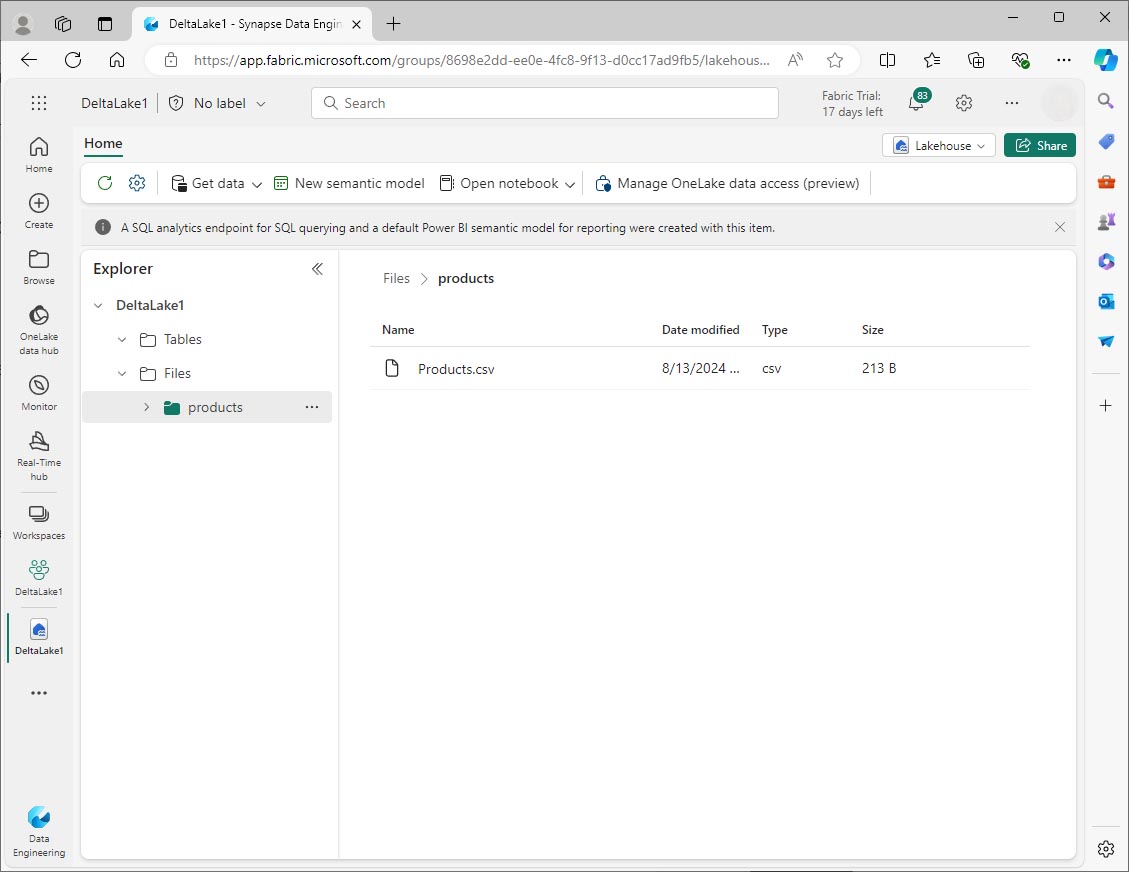Screen dimensions: 1129x872
Task: Click the DeltaLake1 browser tab
Action: (253, 24)
